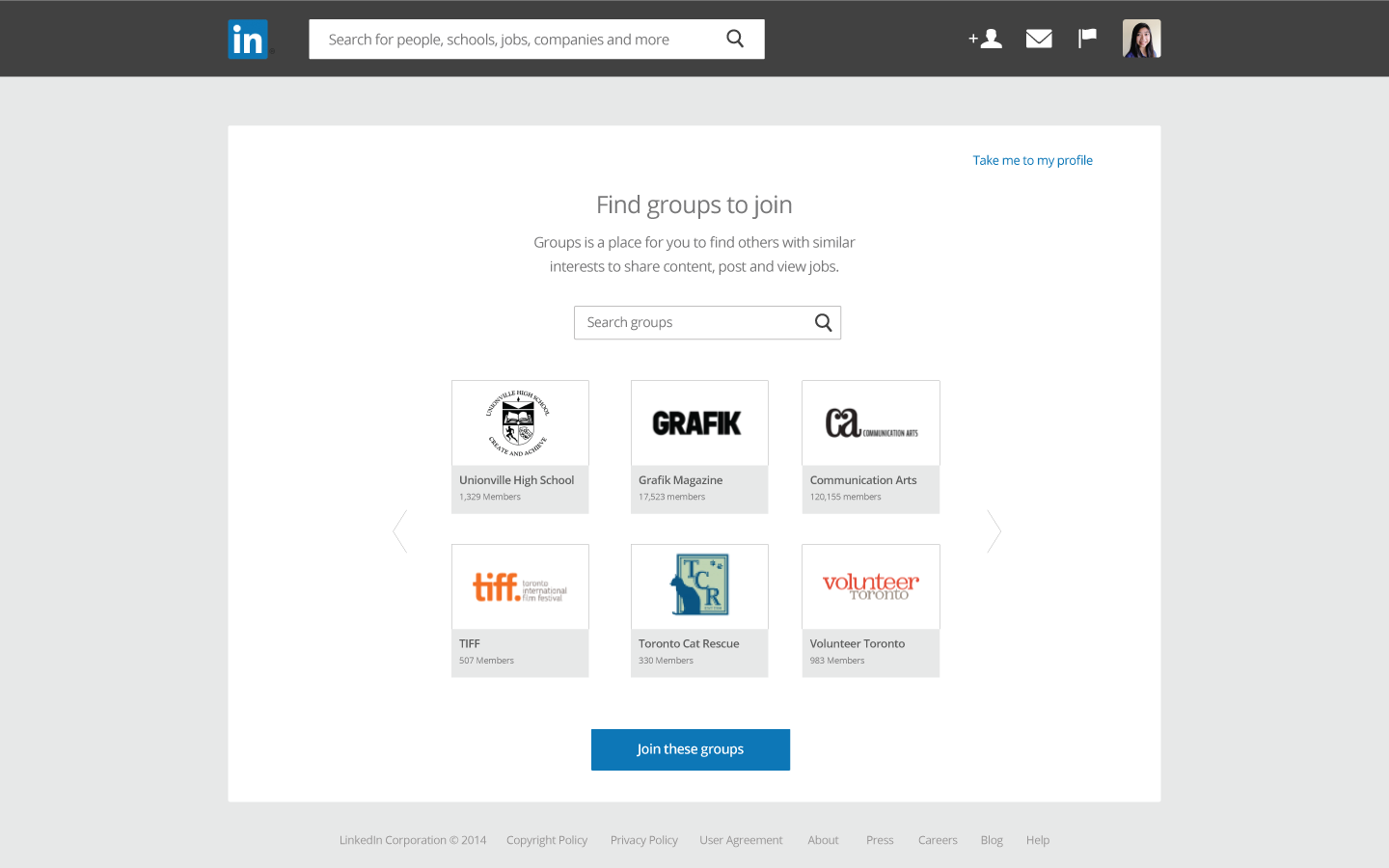Open the notifications flag icon

pyautogui.click(x=1087, y=39)
